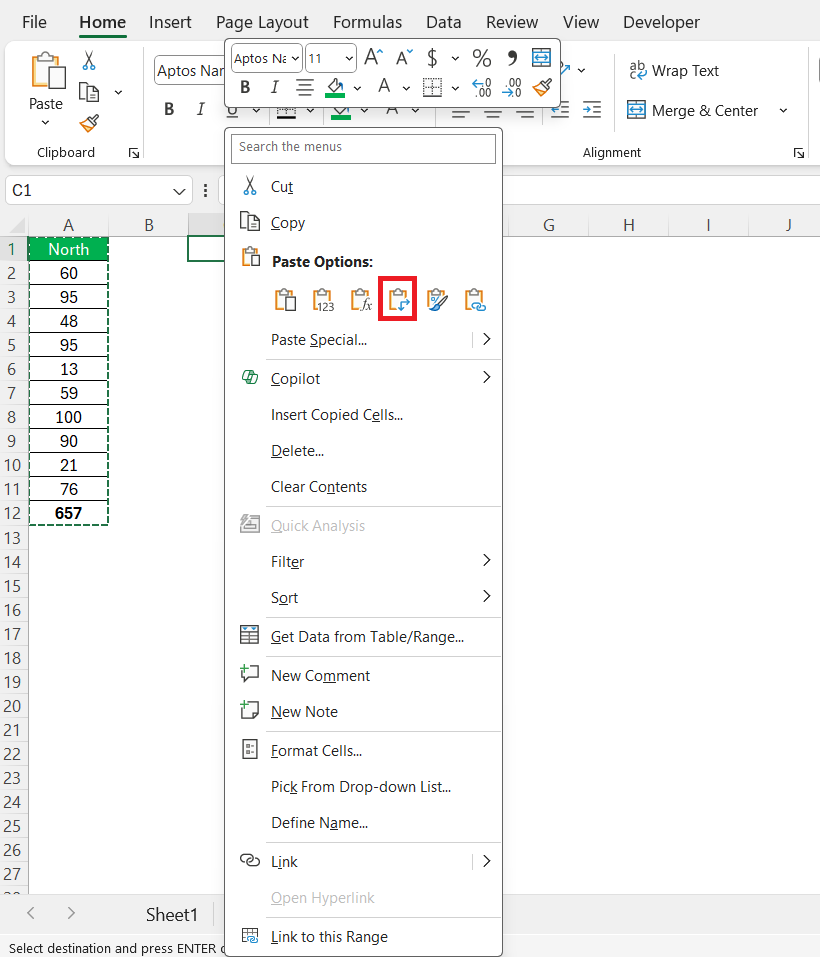Click Merge & Center in the ribbon
Screen dimensions: 820x957
tap(692, 110)
